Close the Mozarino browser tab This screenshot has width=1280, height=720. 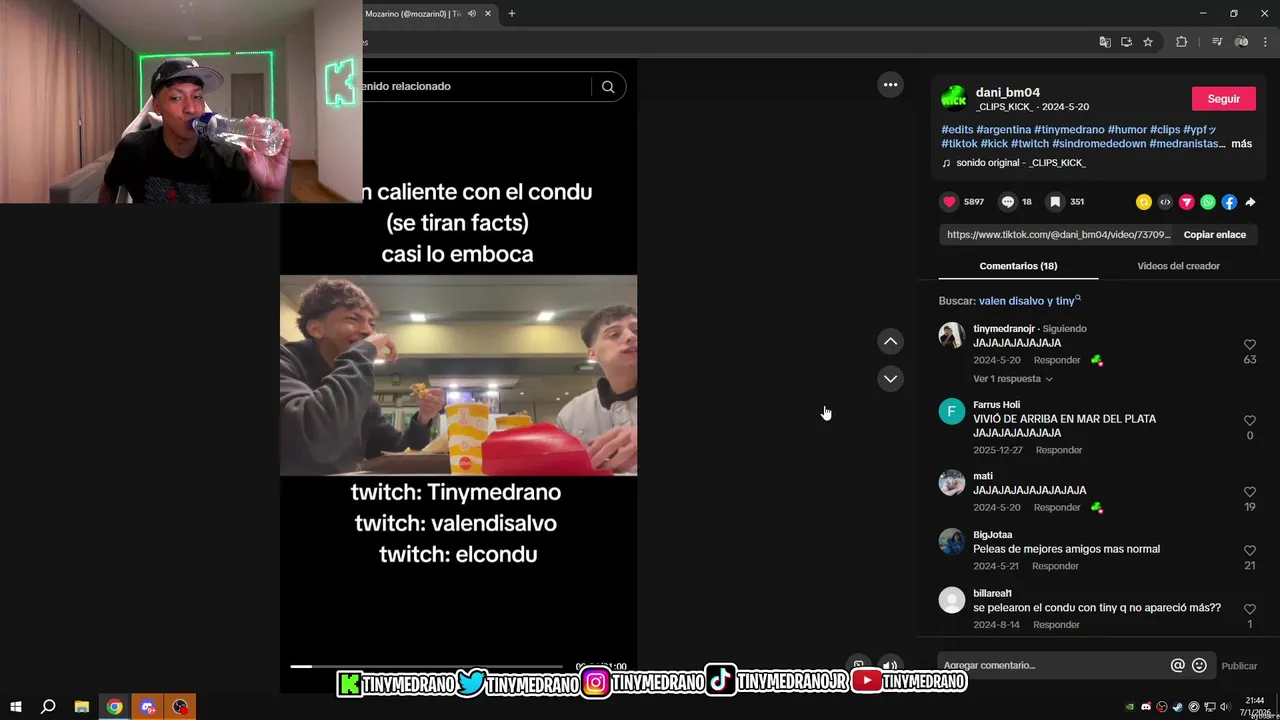point(488,14)
